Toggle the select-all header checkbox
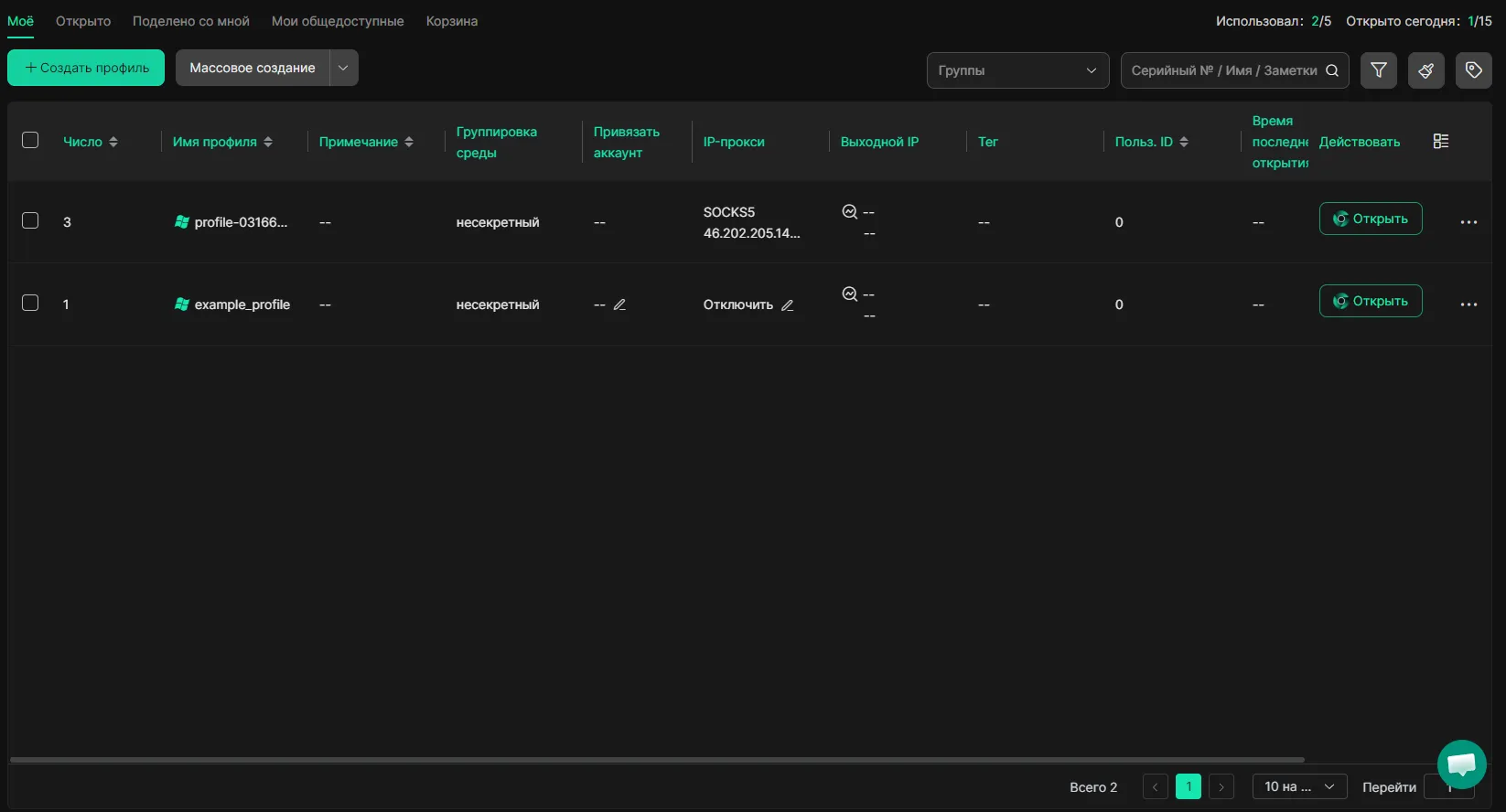This screenshot has width=1506, height=812. [30, 141]
